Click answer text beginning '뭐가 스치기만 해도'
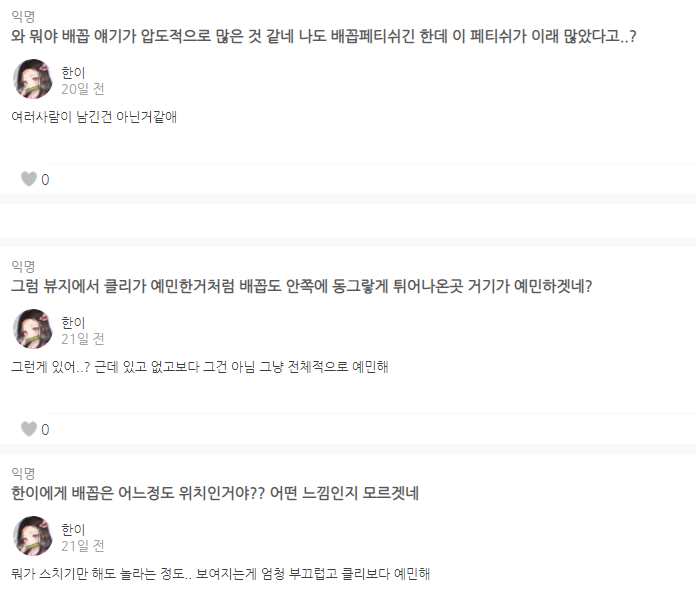 pos(220,574)
